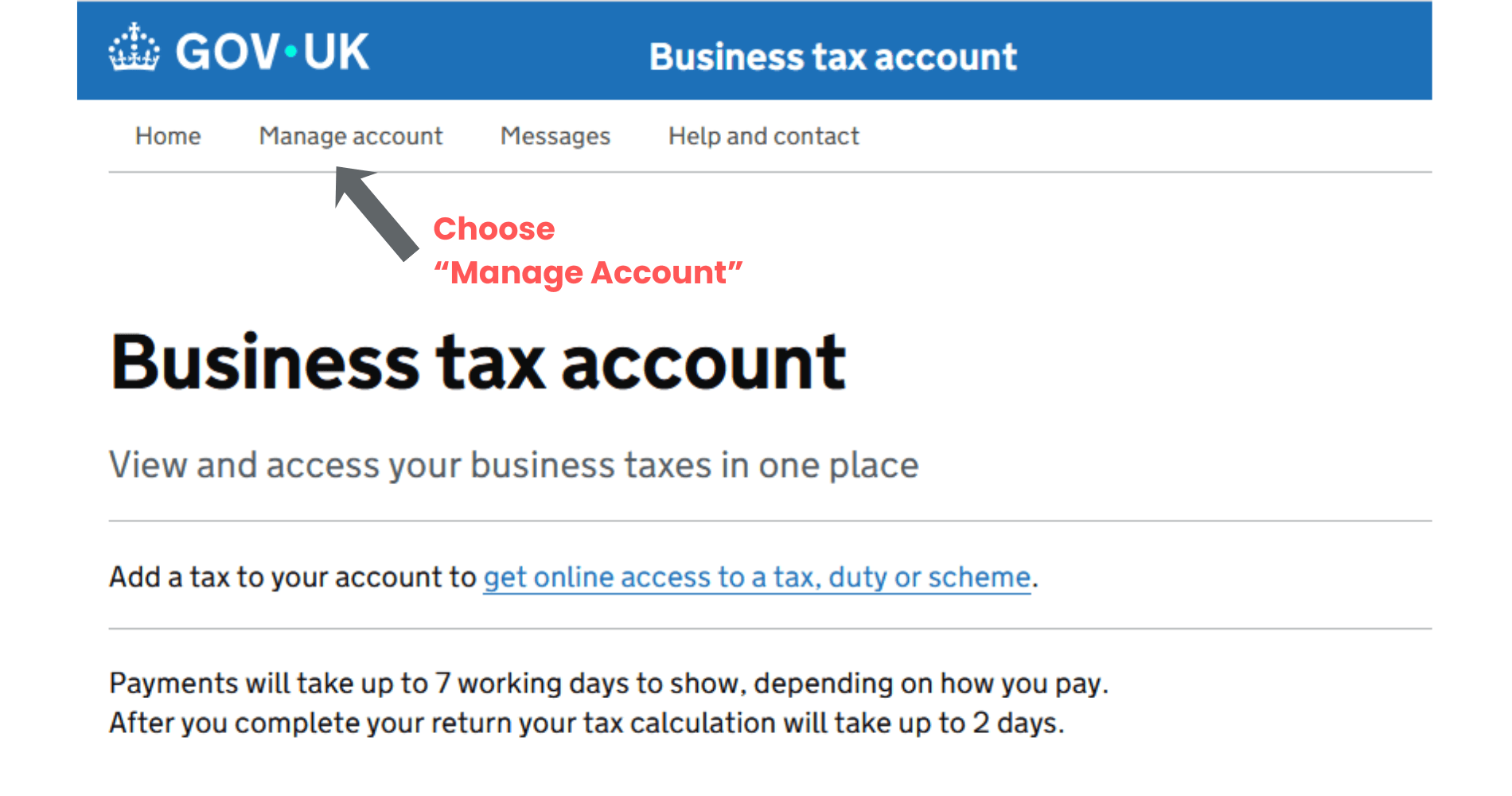The image size is (1512, 796).
Task: Follow the get online access to a tax link
Action: pyautogui.click(x=756, y=577)
